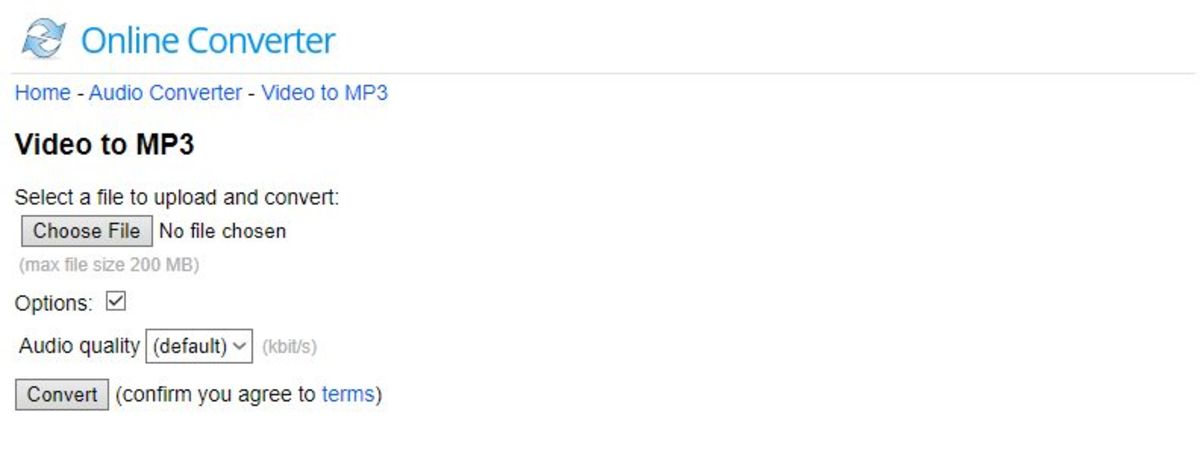Expand the chevron arrow of Audio quality select
The image size is (1200, 459).
pyautogui.click(x=239, y=346)
